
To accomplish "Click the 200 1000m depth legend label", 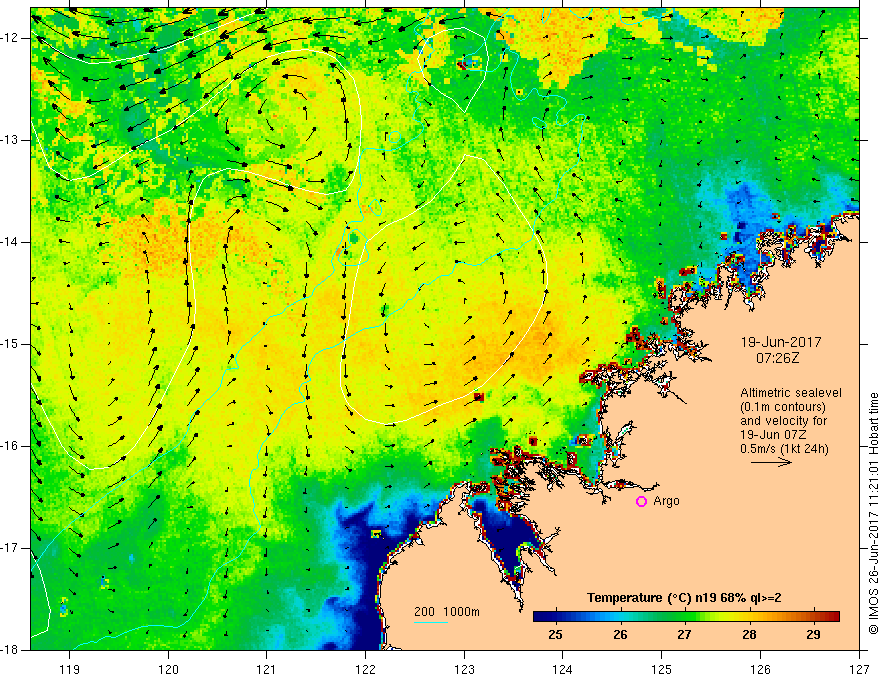I will tap(447, 612).
